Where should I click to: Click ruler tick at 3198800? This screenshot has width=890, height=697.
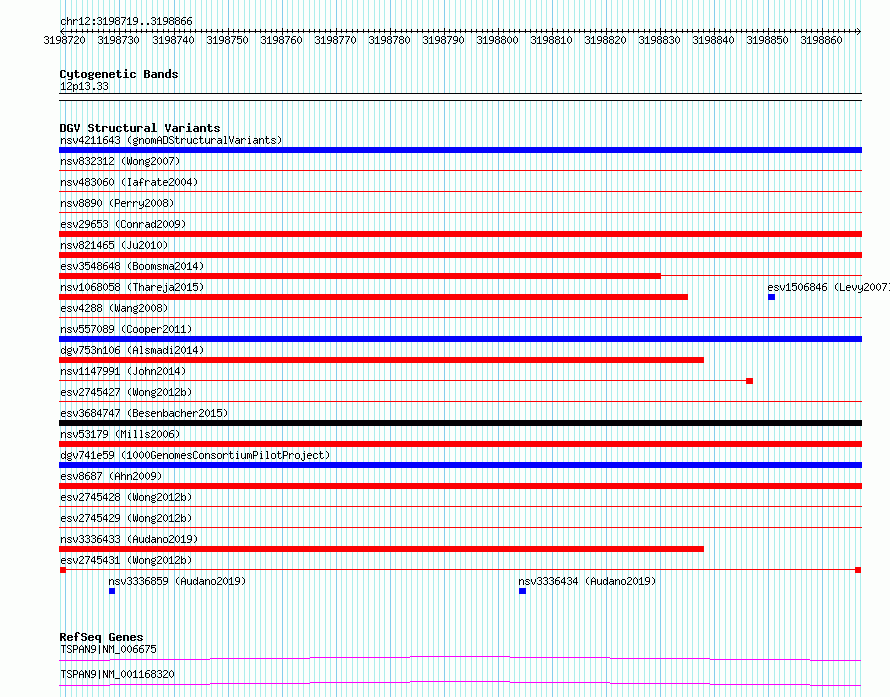pos(497,40)
